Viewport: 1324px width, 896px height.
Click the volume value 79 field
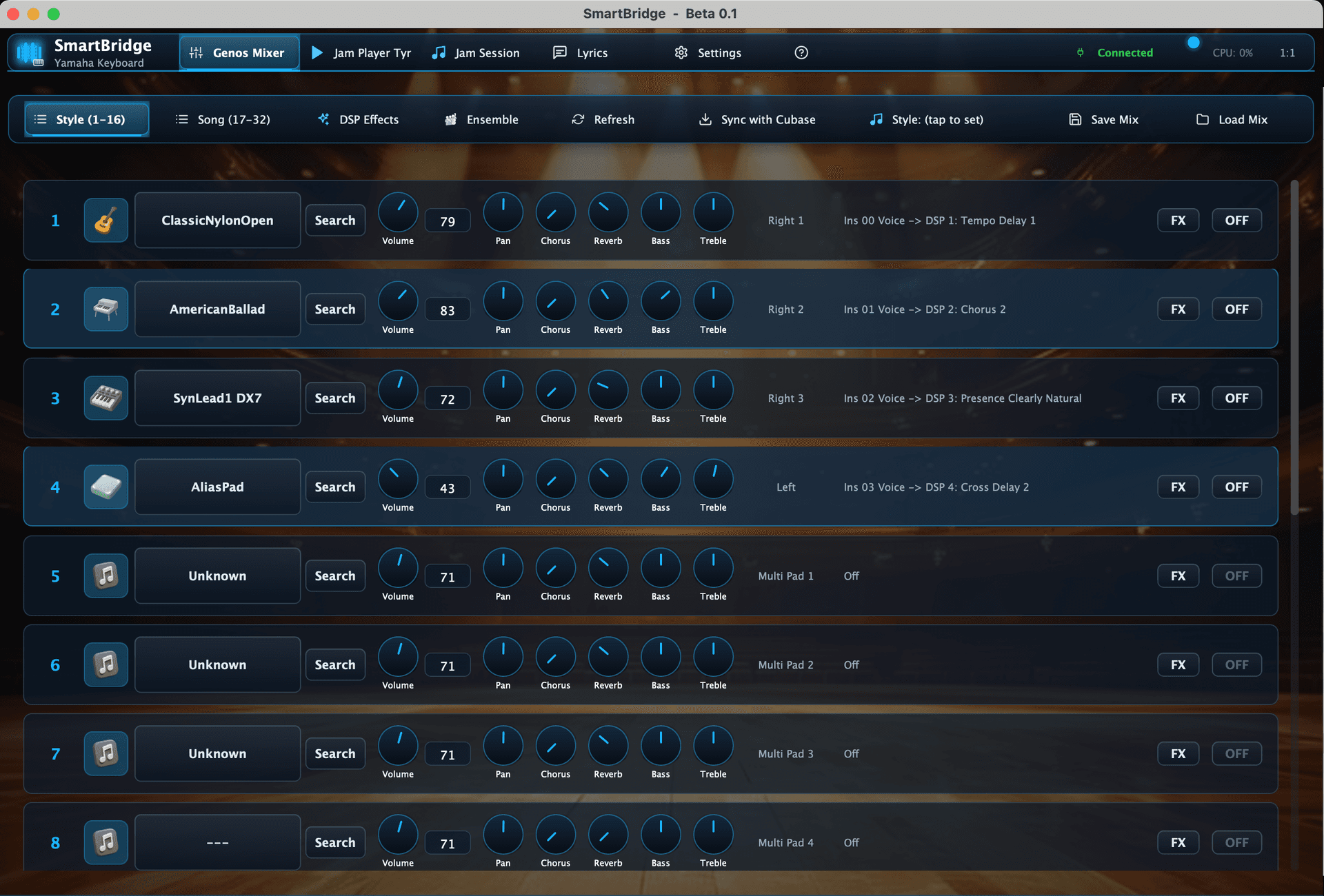pos(448,221)
